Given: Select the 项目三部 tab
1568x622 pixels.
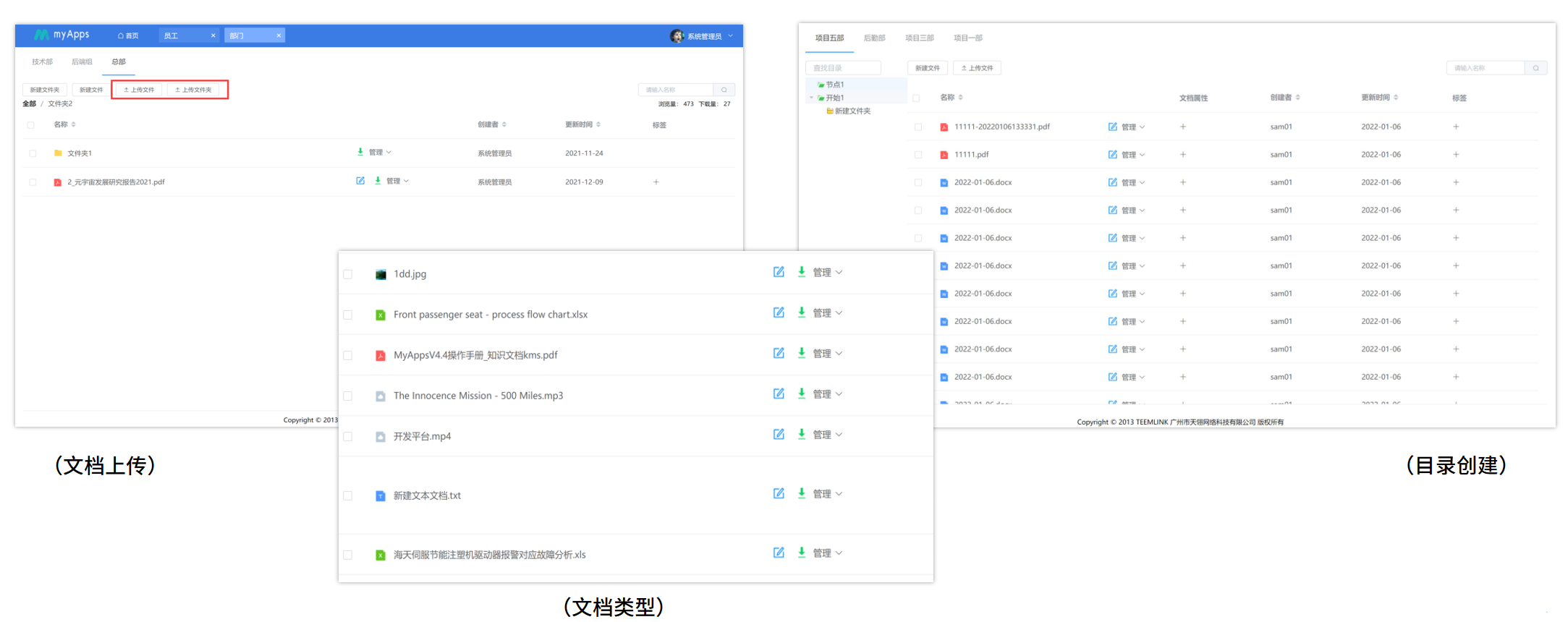Looking at the screenshot, I should [919, 38].
